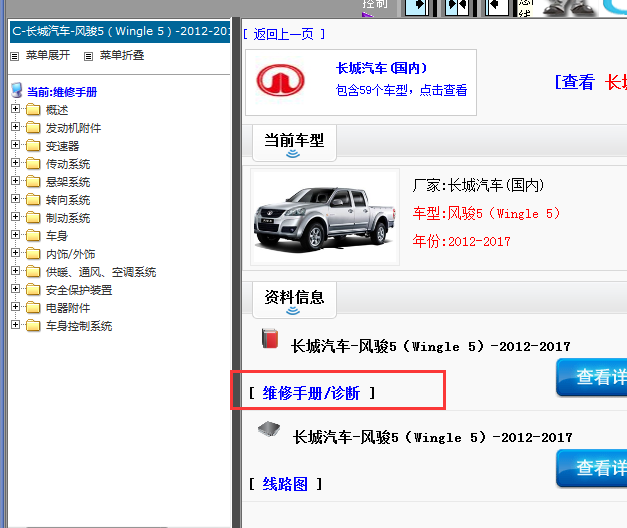
Task: Click 查看详 button beside 线路图
Action: 592,468
